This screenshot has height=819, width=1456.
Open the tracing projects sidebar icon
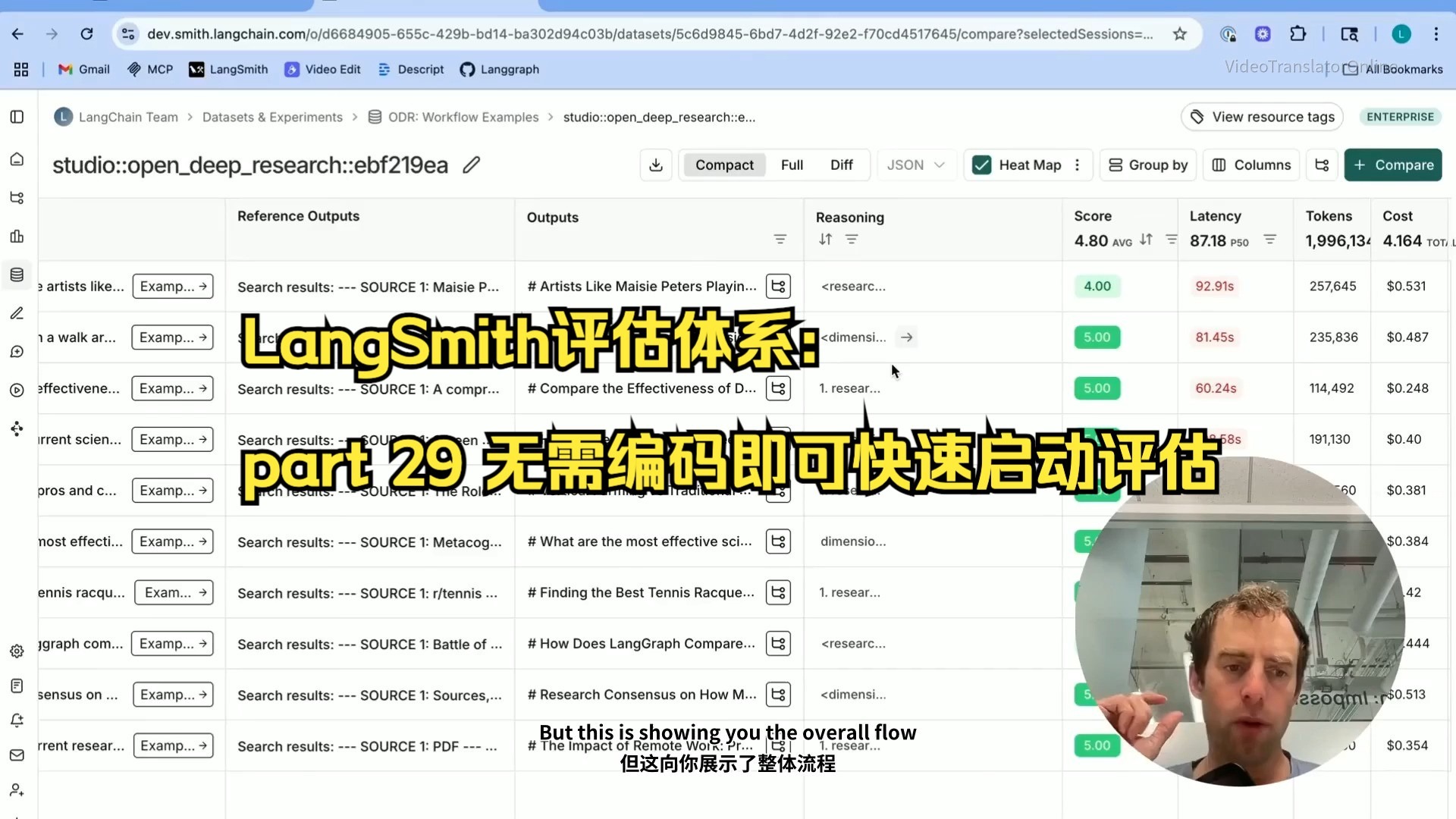(17, 198)
